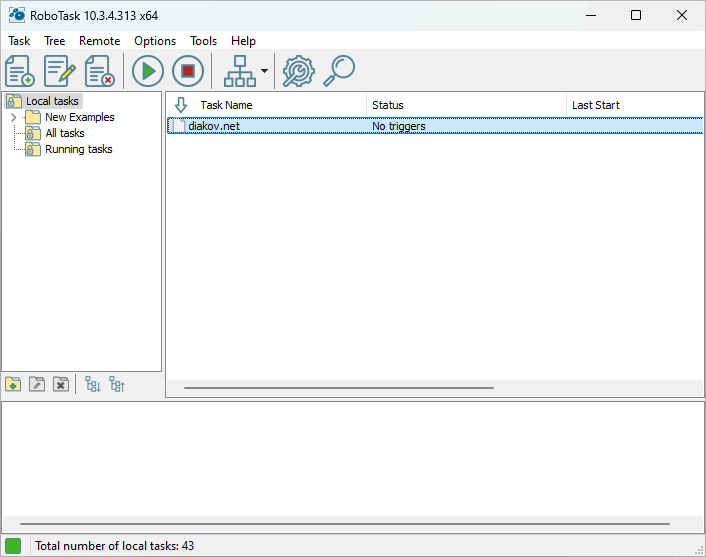706x557 pixels.
Task: Open dropdown arrow beside hierarchy icon
Action: point(265,71)
